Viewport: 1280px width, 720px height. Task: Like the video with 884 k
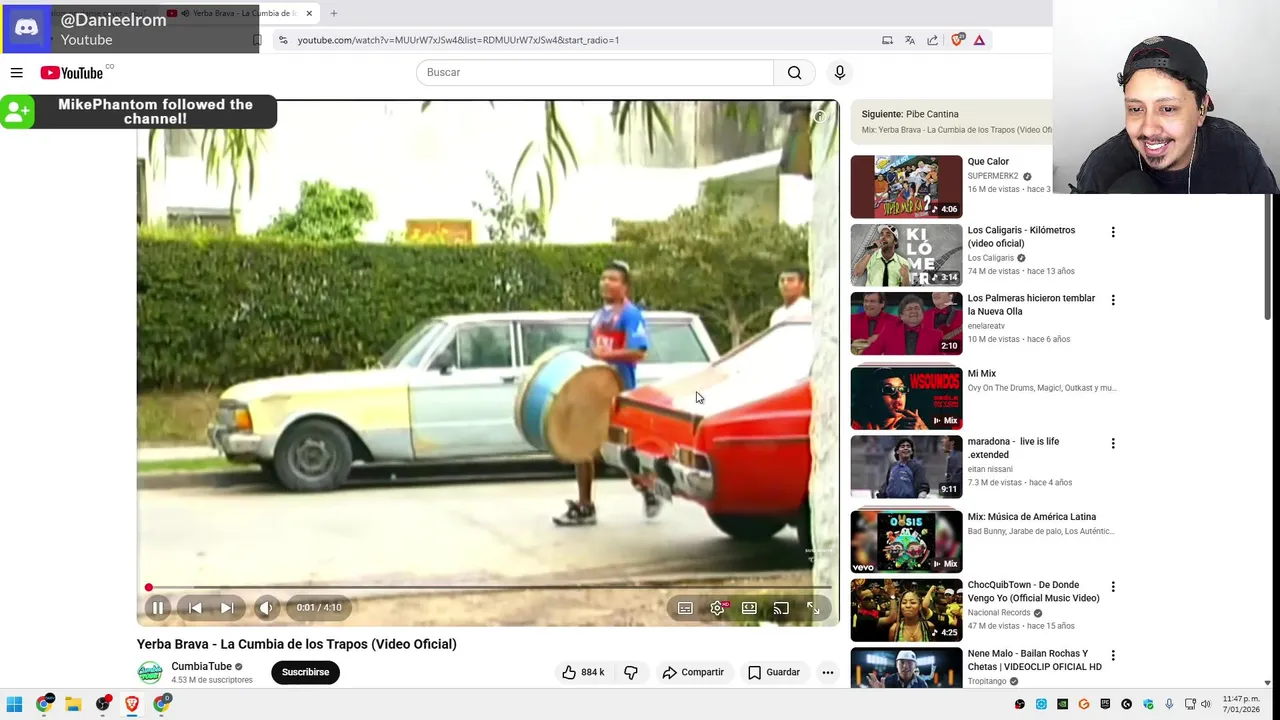pyautogui.click(x=583, y=672)
